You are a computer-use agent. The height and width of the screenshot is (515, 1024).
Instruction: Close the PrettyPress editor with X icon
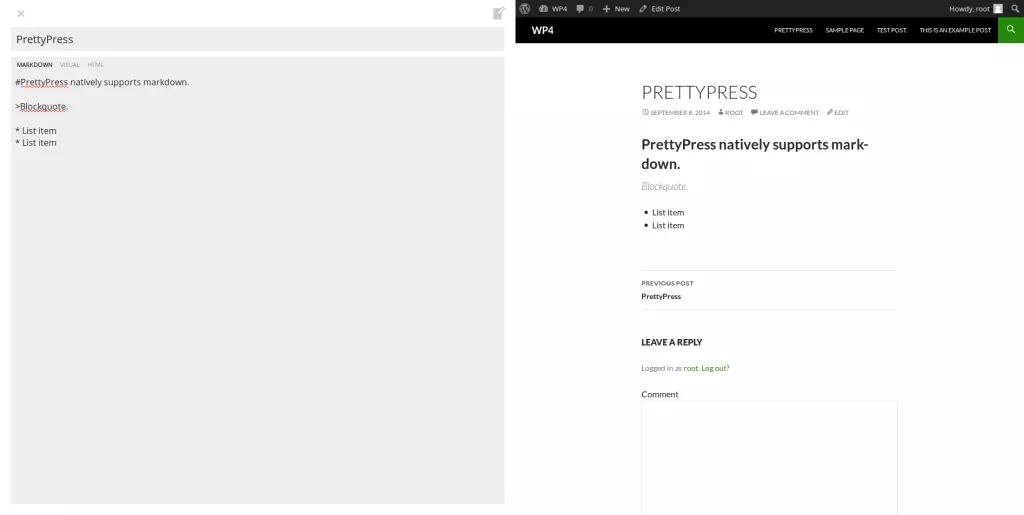[x=21, y=13]
